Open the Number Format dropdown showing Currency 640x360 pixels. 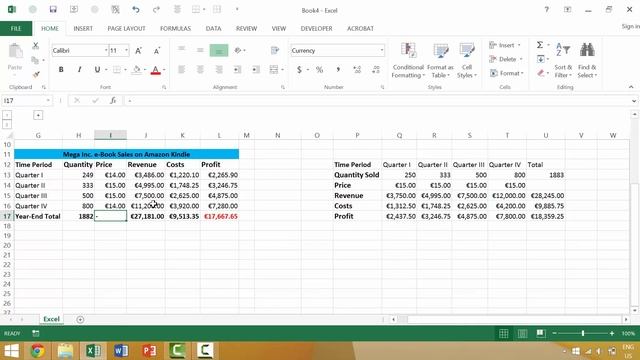(382, 51)
